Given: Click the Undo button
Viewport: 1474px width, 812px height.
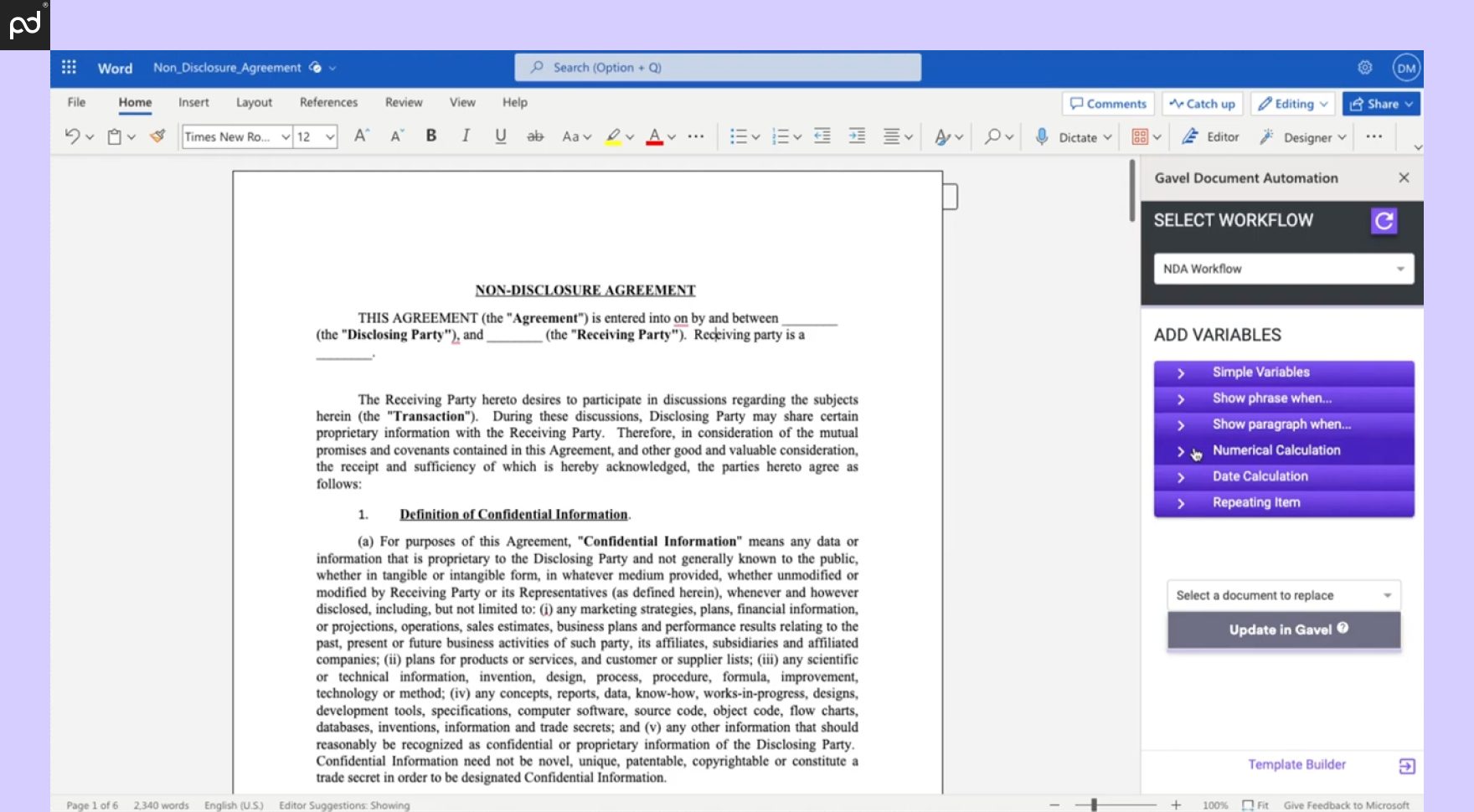Looking at the screenshot, I should (x=71, y=136).
